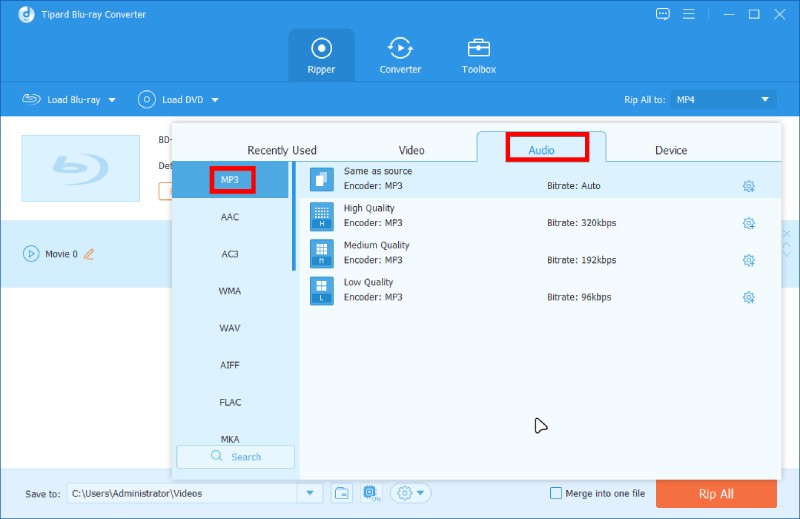The image size is (800, 519).
Task: Play the Movie 0 title
Action: click(31, 254)
